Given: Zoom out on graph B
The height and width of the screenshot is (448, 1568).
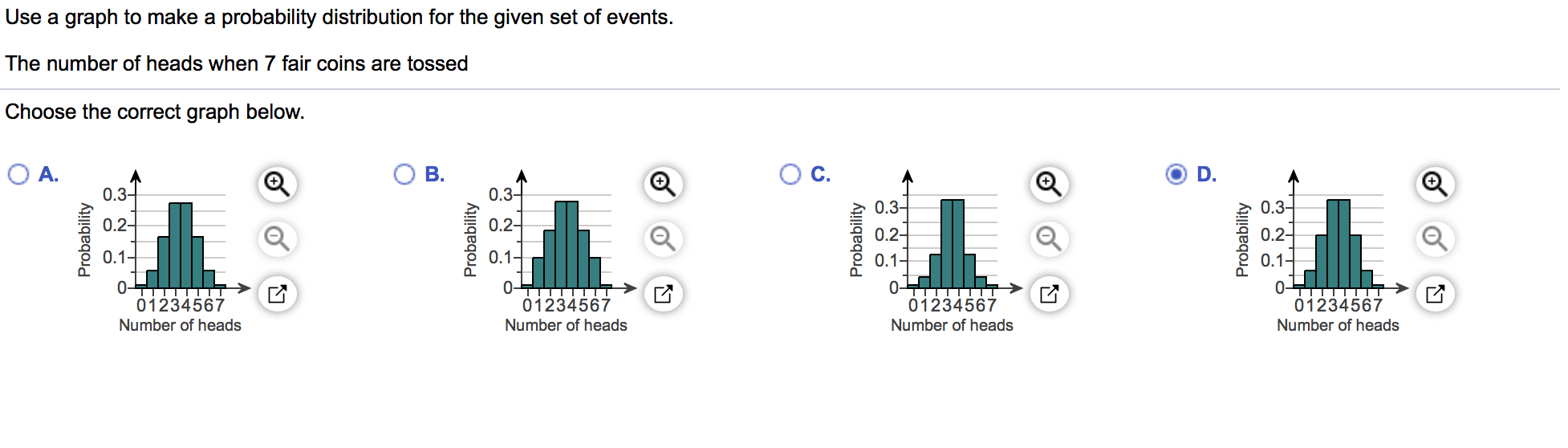Looking at the screenshot, I should click(663, 238).
